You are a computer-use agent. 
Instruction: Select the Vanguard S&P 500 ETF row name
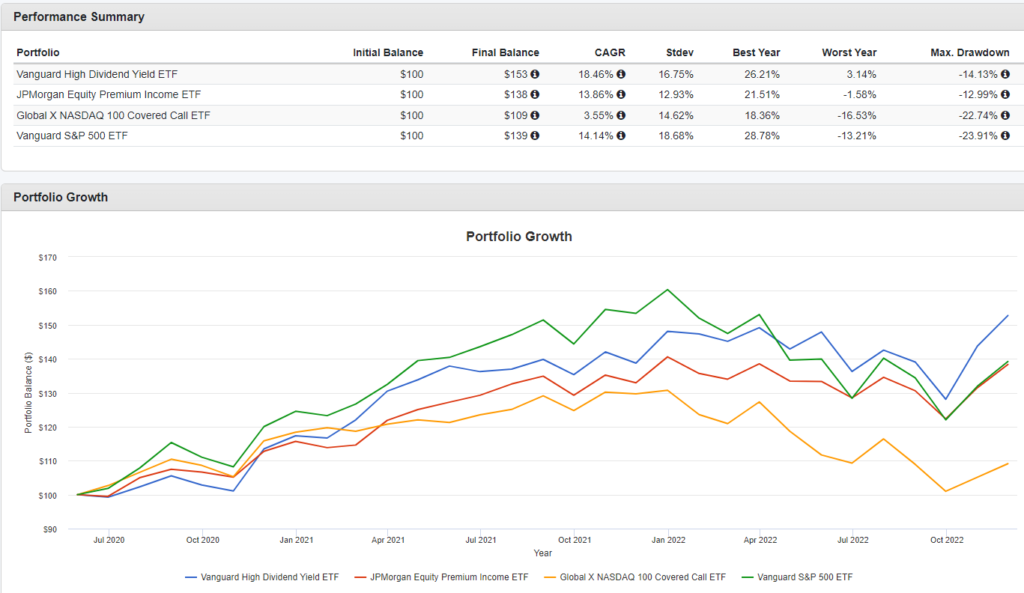coord(72,136)
